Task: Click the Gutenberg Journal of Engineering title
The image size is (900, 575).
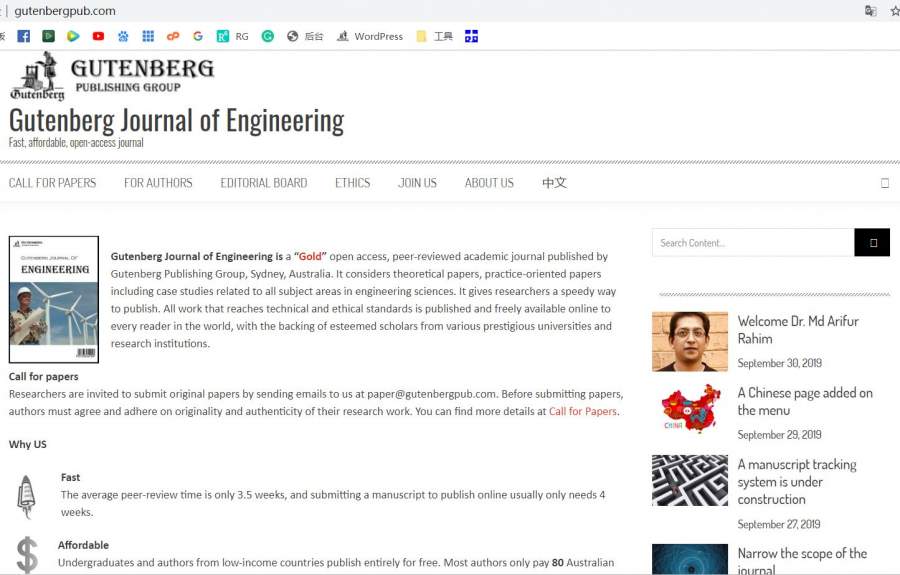Action: (x=176, y=121)
